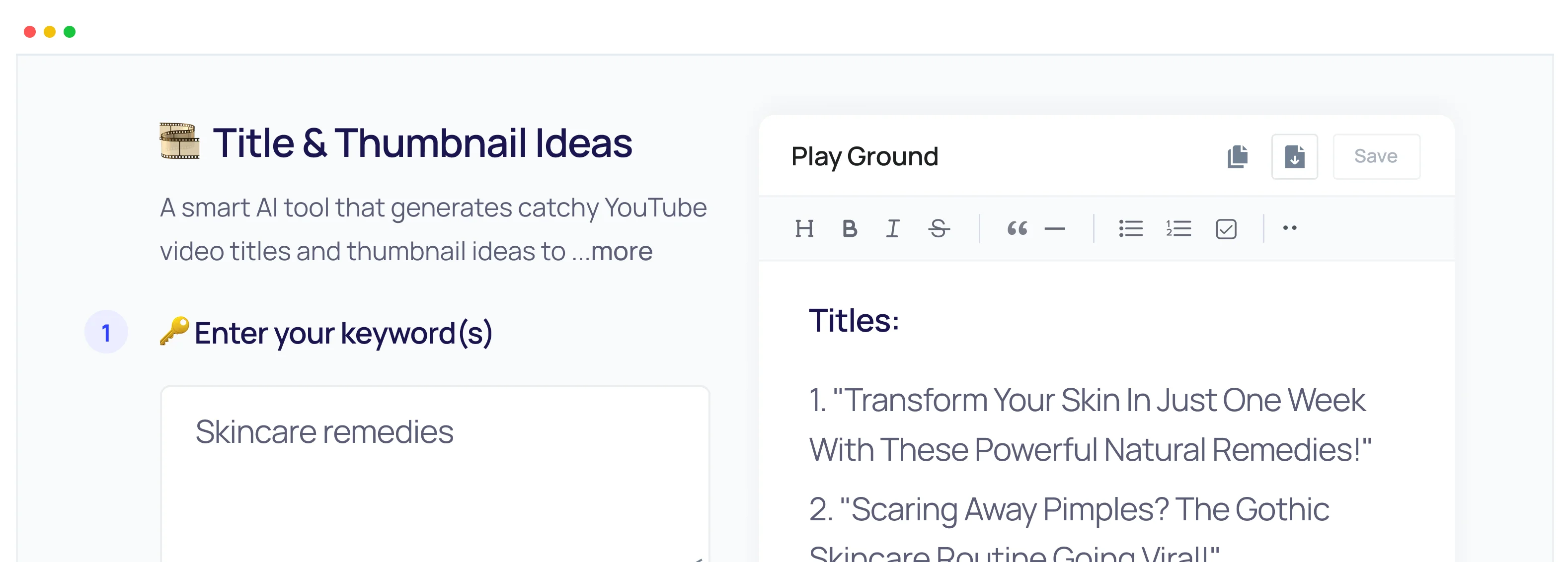This screenshot has width=1568, height=562.
Task: Copy the generated titles to clipboard
Action: click(x=1238, y=156)
